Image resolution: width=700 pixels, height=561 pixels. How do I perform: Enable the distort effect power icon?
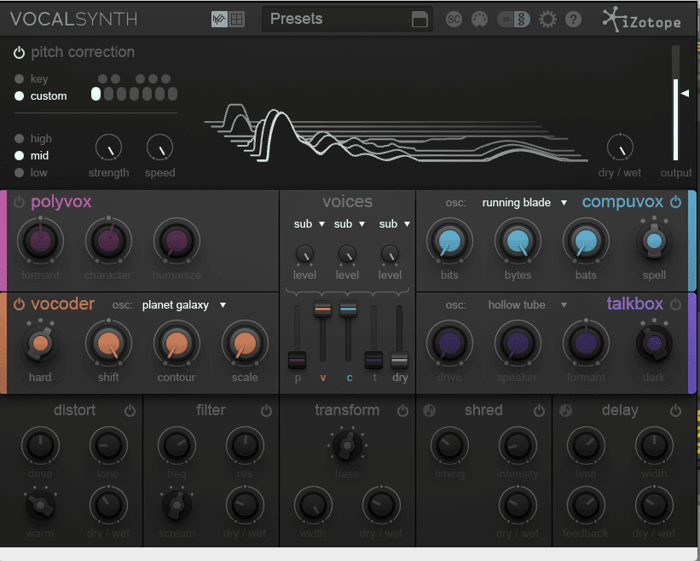click(130, 411)
